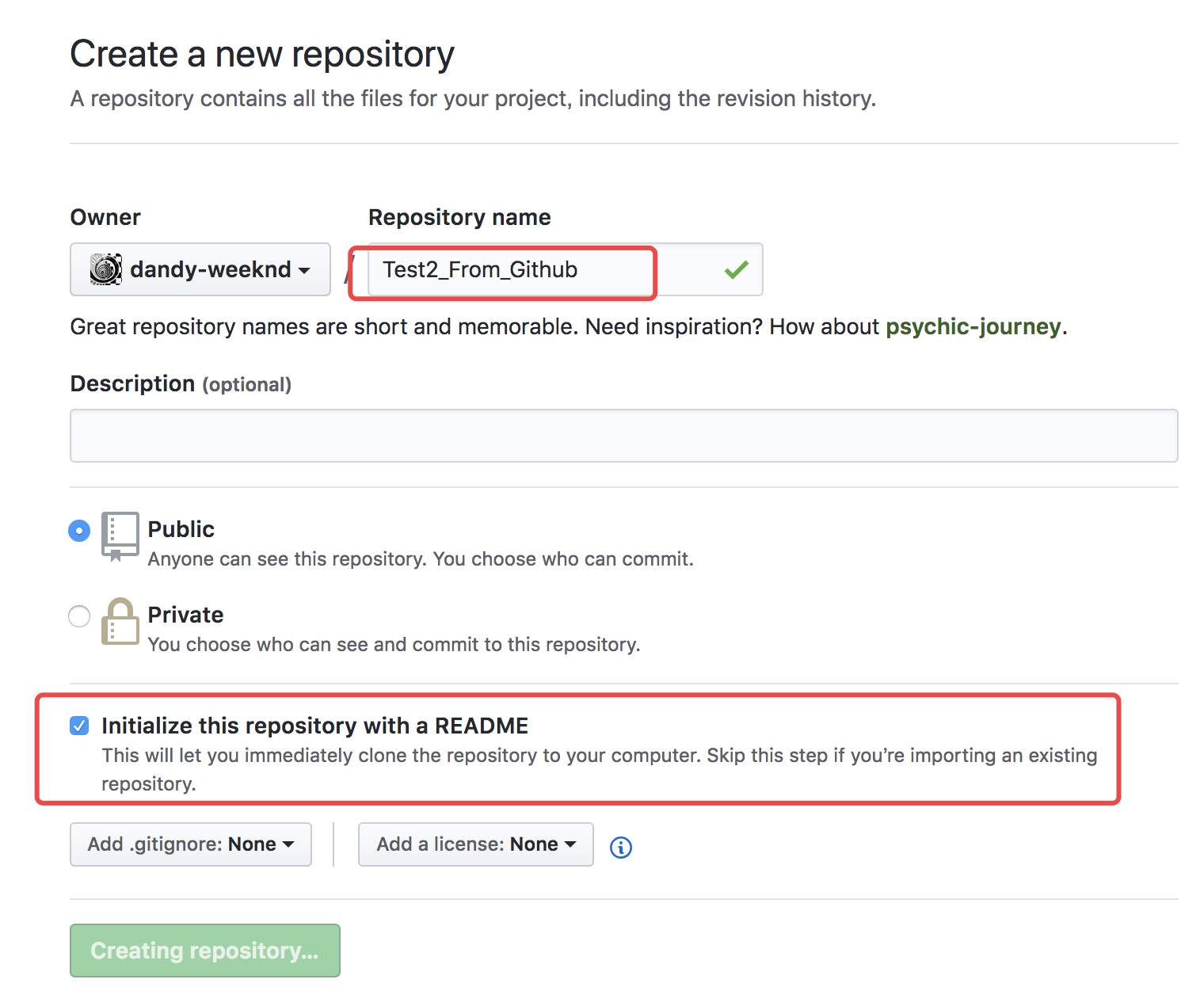1204x1006 pixels.
Task: Click the Public label text
Action: point(181,529)
